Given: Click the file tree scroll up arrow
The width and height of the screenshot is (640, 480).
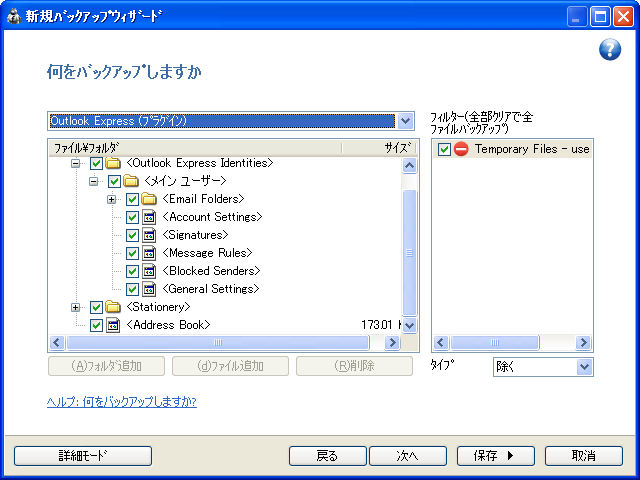Looking at the screenshot, I should (x=409, y=165).
